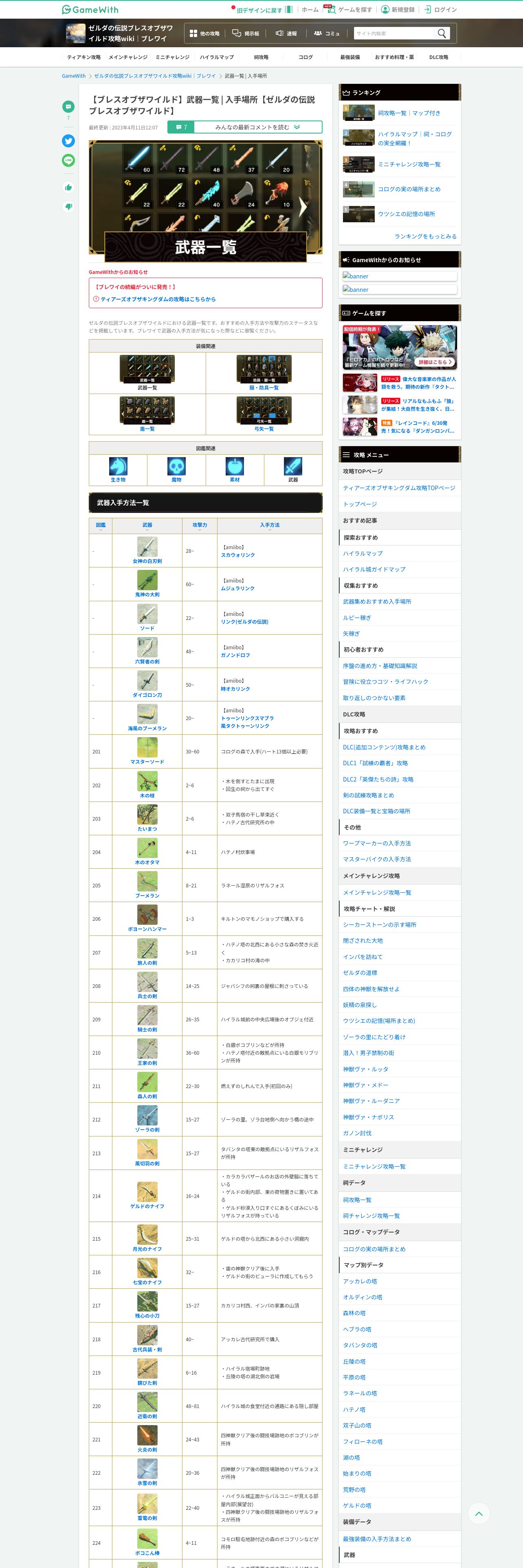Click スカウォリンク amiibo link

point(238,555)
